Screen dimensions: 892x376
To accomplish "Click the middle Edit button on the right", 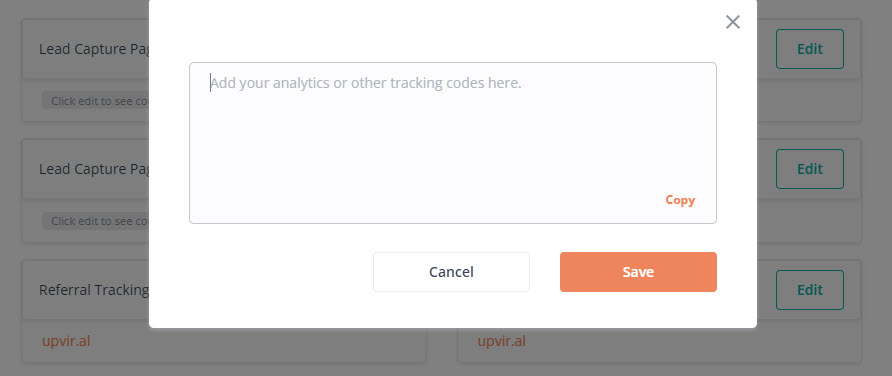I will pyautogui.click(x=809, y=169).
